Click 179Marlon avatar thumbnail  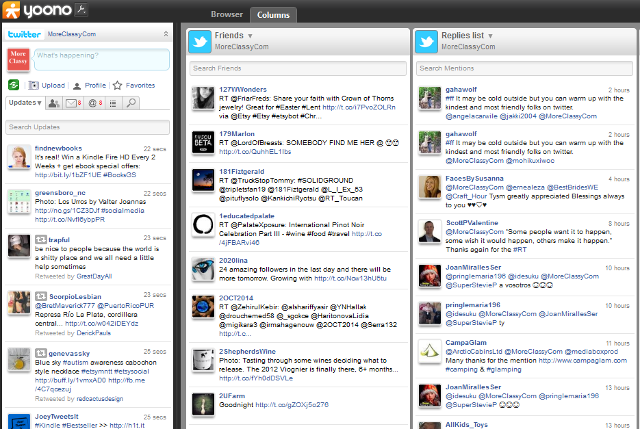click(x=203, y=142)
